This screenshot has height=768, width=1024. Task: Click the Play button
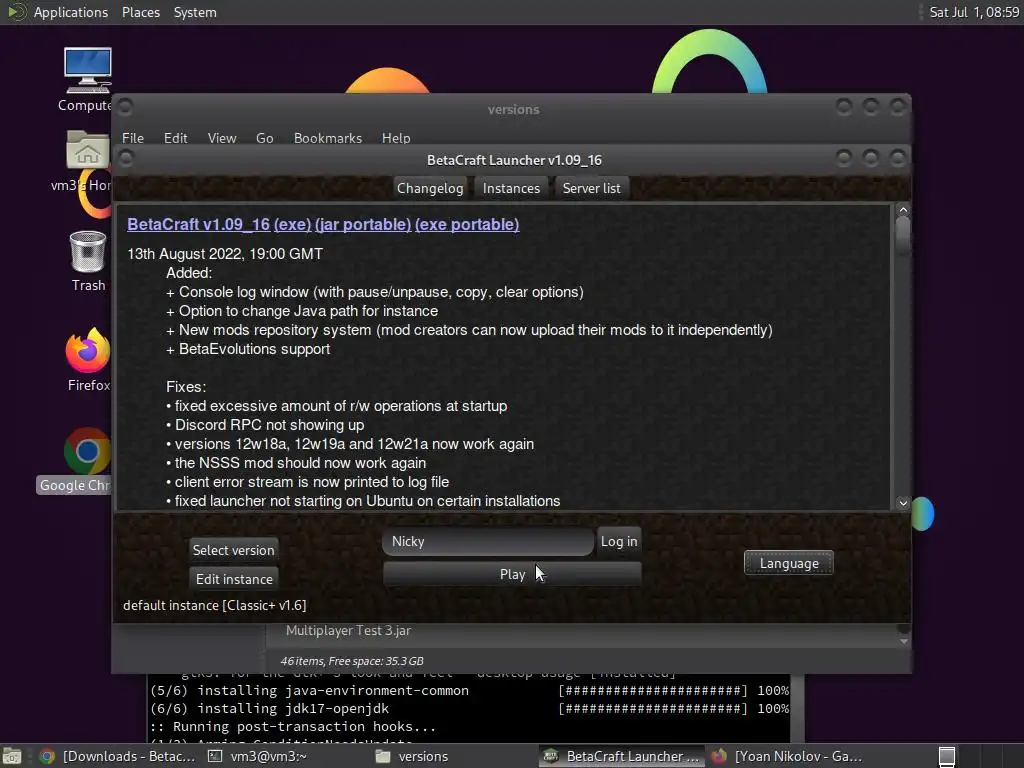click(x=512, y=574)
